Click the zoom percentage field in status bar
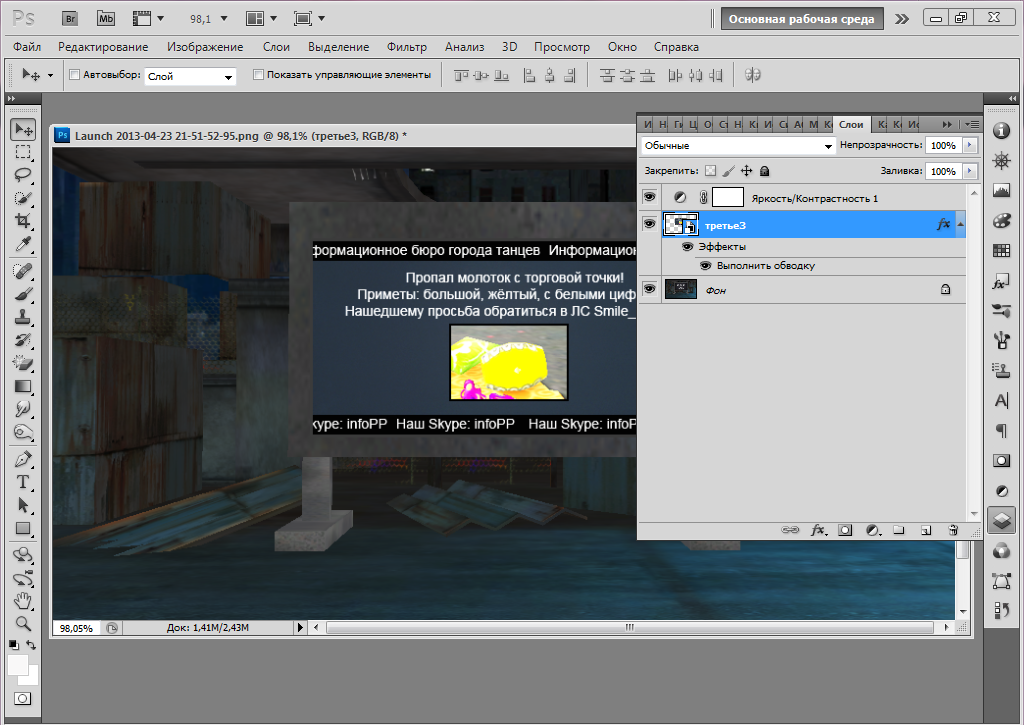 [76, 628]
